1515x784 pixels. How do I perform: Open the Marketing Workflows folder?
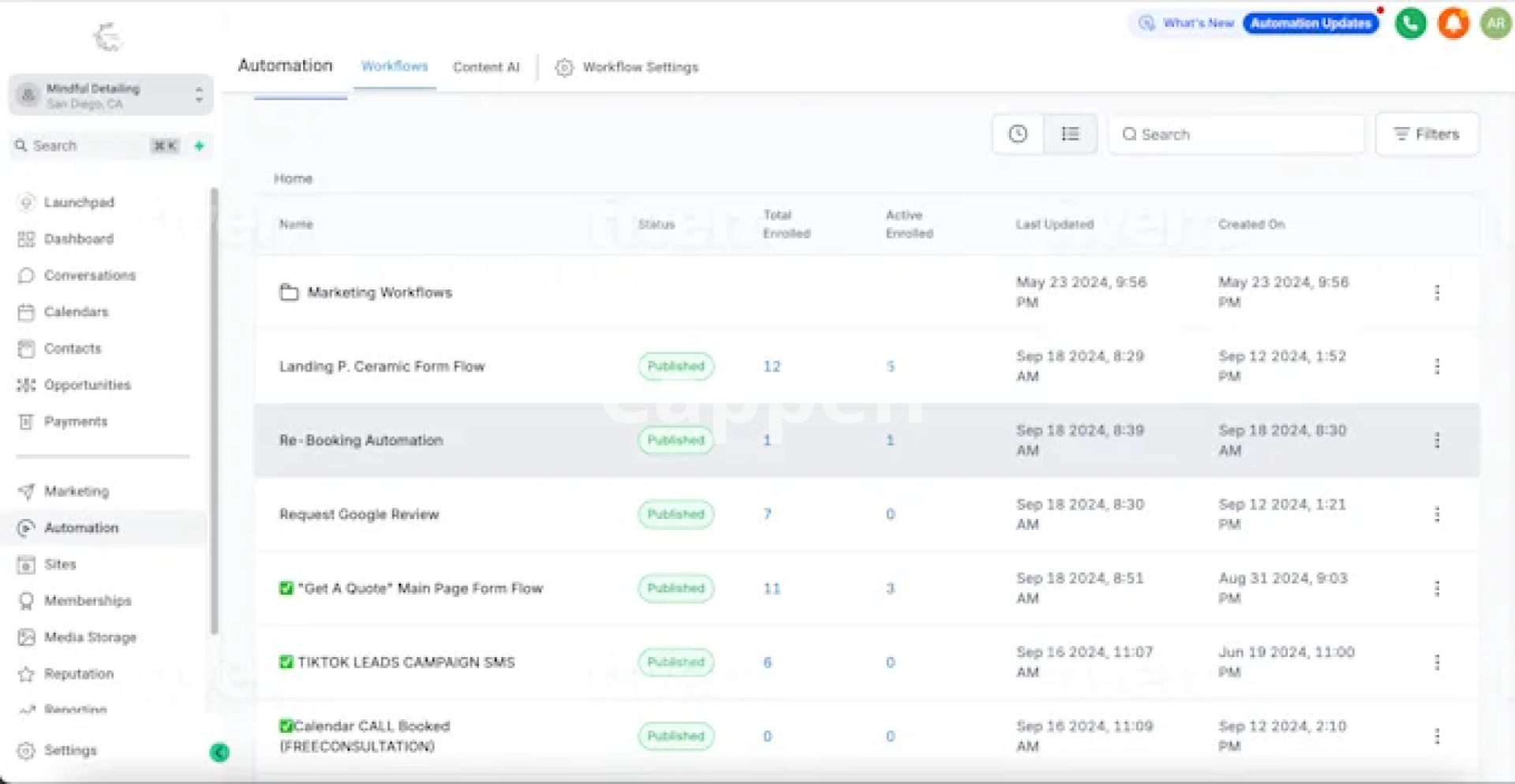click(x=379, y=293)
